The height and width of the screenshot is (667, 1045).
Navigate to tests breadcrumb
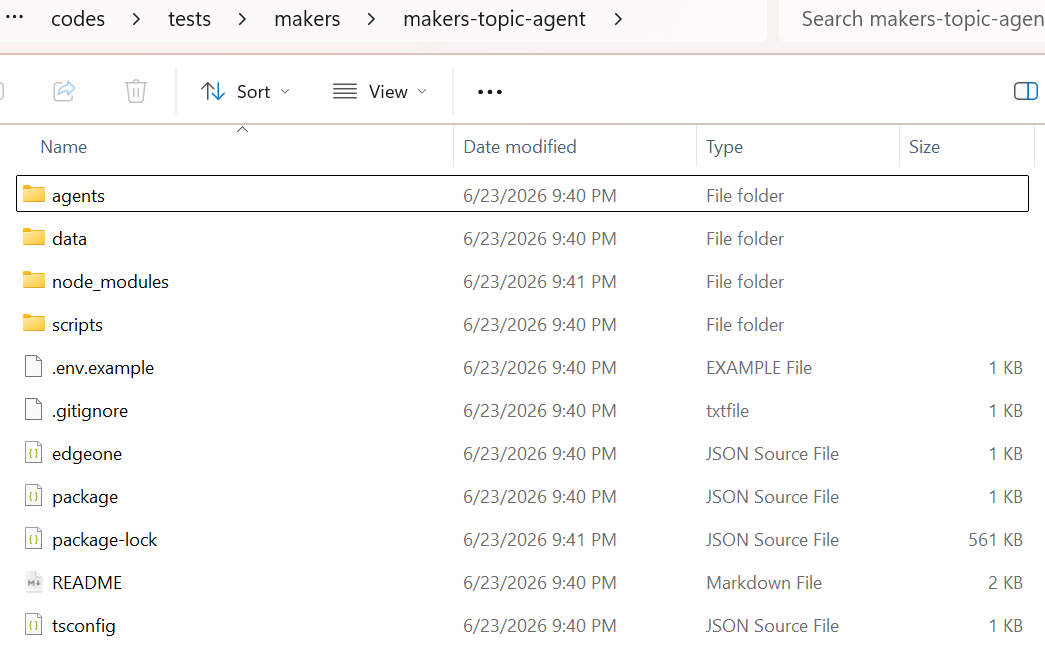coord(189,19)
